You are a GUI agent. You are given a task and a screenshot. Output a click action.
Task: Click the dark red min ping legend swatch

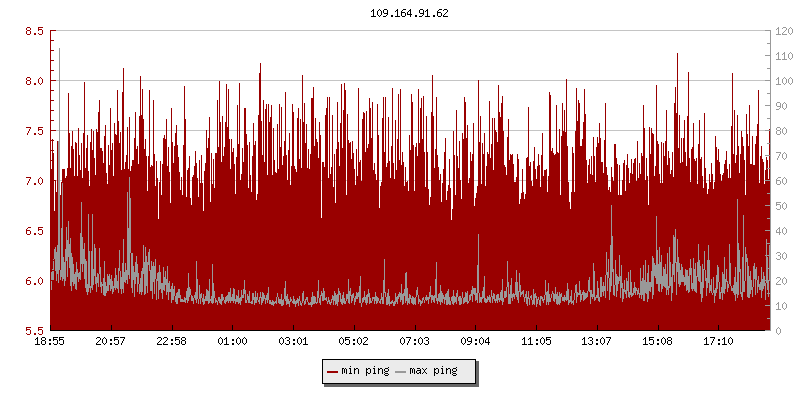[333, 371]
